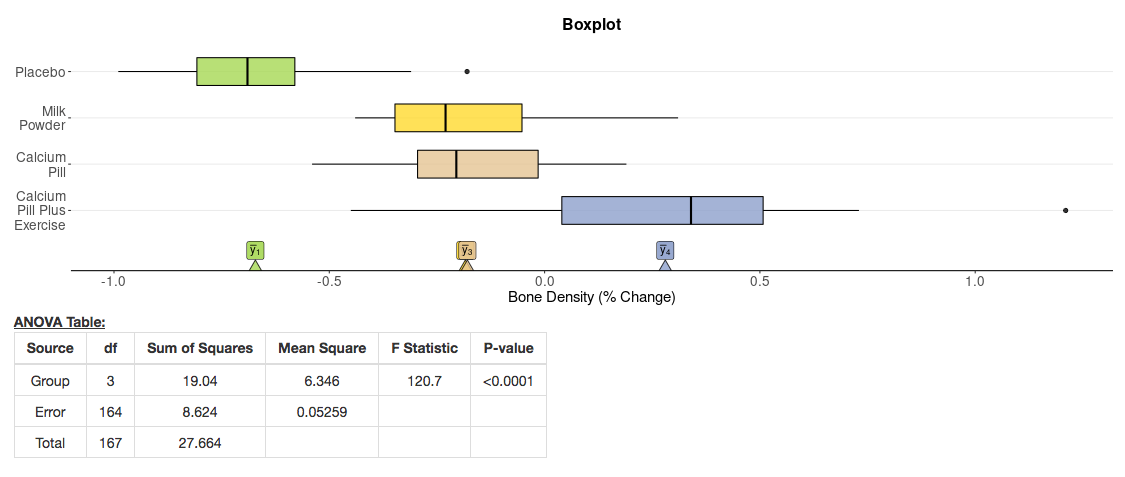Click the F Statistic column header
This screenshot has width=1125, height=477.
[424, 348]
